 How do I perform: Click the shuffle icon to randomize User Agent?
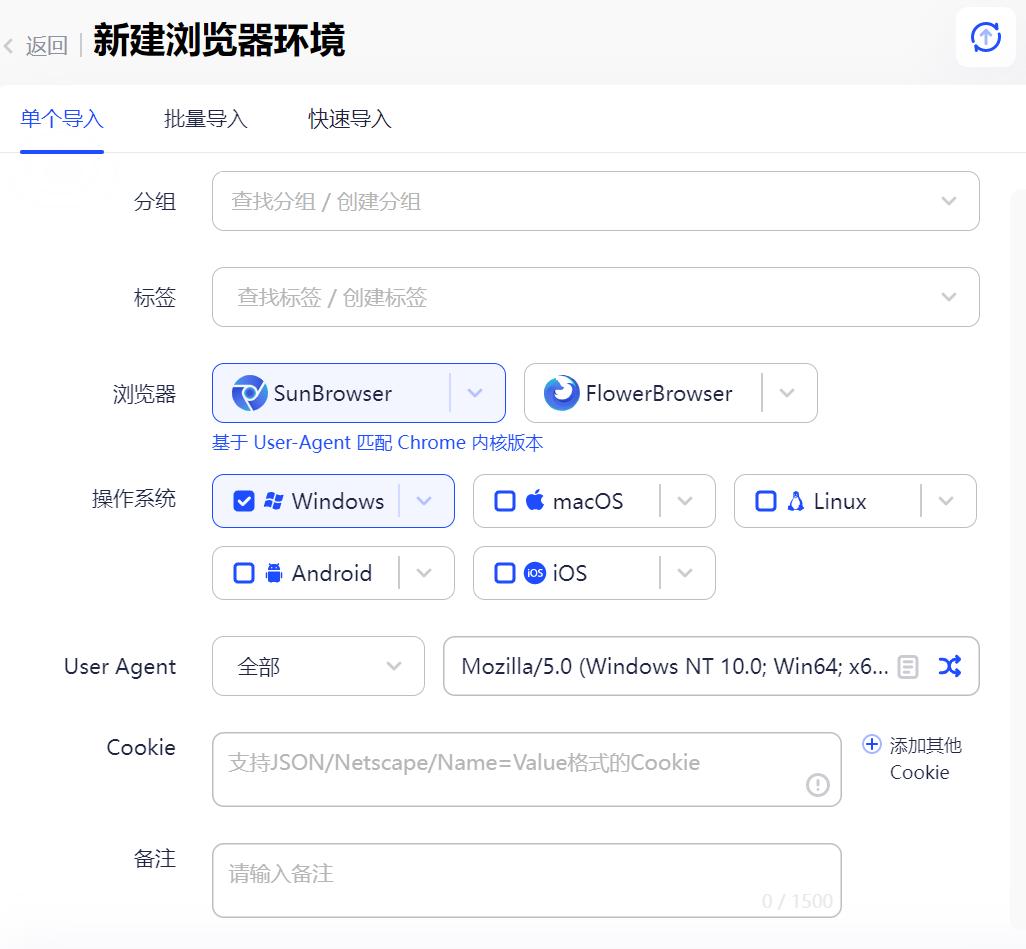[x=949, y=666]
